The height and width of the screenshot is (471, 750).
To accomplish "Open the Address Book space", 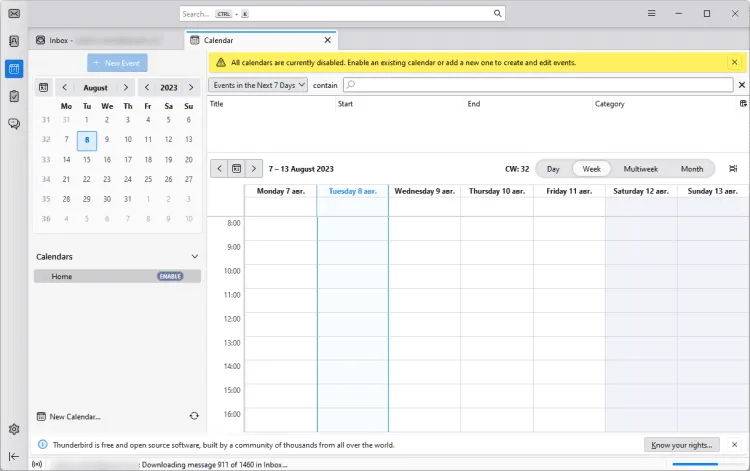I will point(14,41).
